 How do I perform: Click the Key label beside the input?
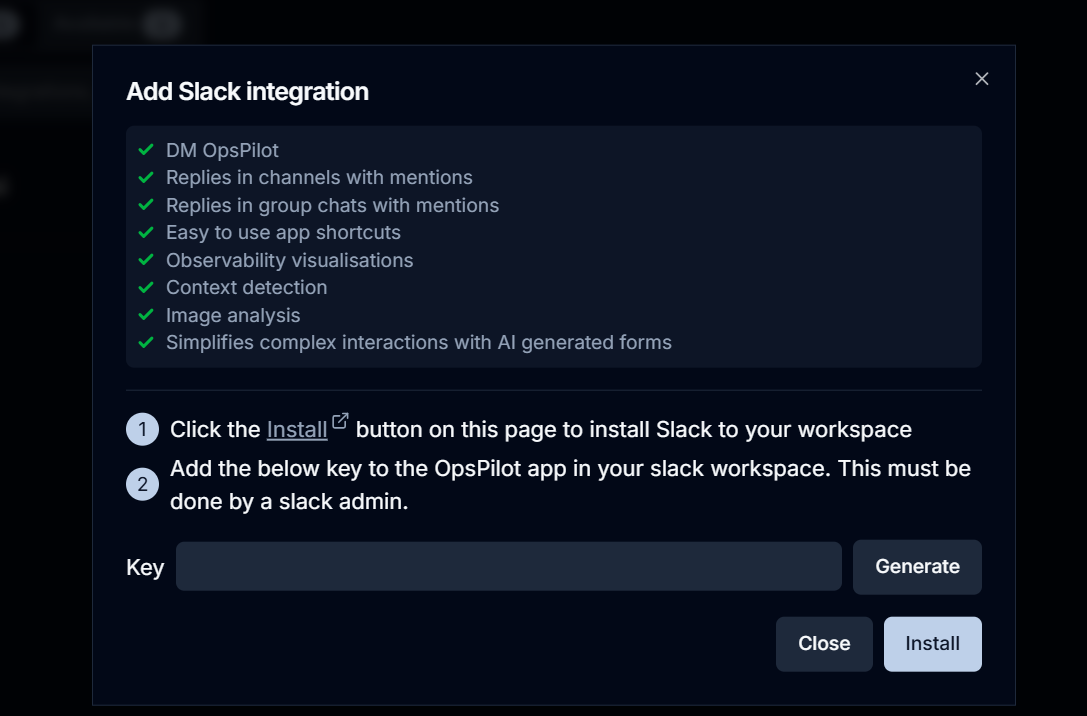(x=145, y=568)
